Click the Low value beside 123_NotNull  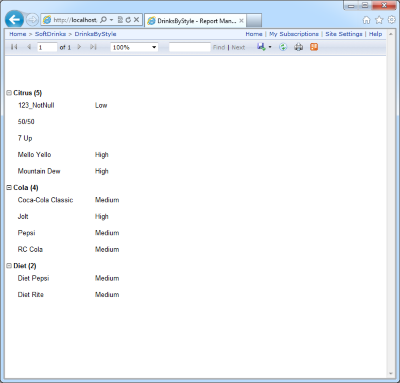coord(101,105)
